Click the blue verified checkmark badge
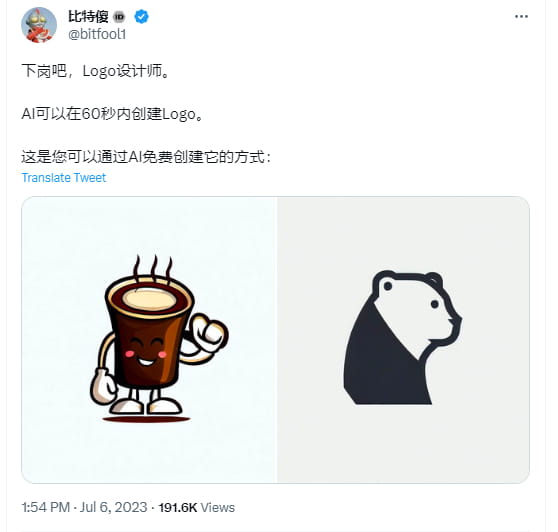 tap(141, 17)
